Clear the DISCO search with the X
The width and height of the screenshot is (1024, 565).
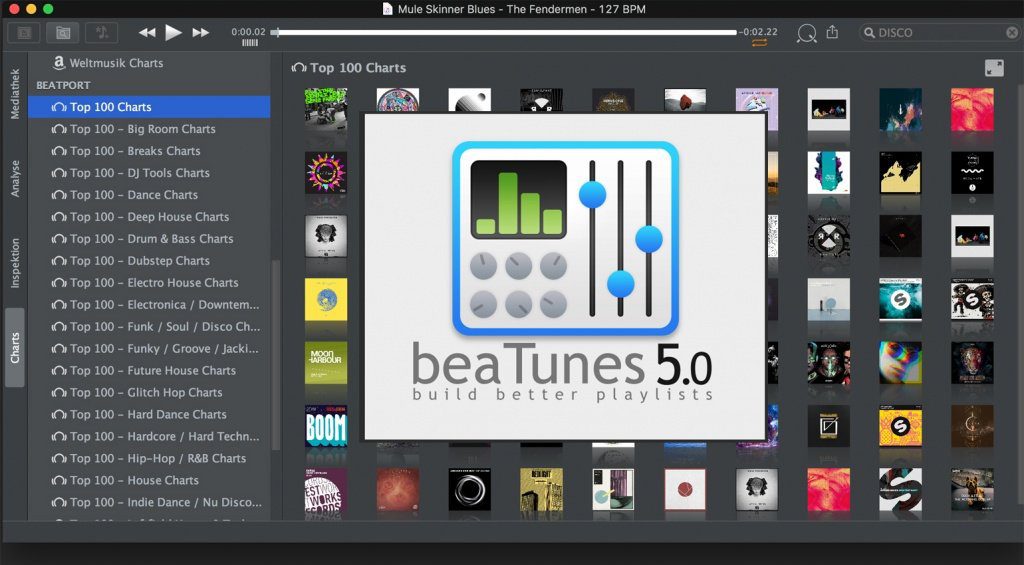[1012, 32]
